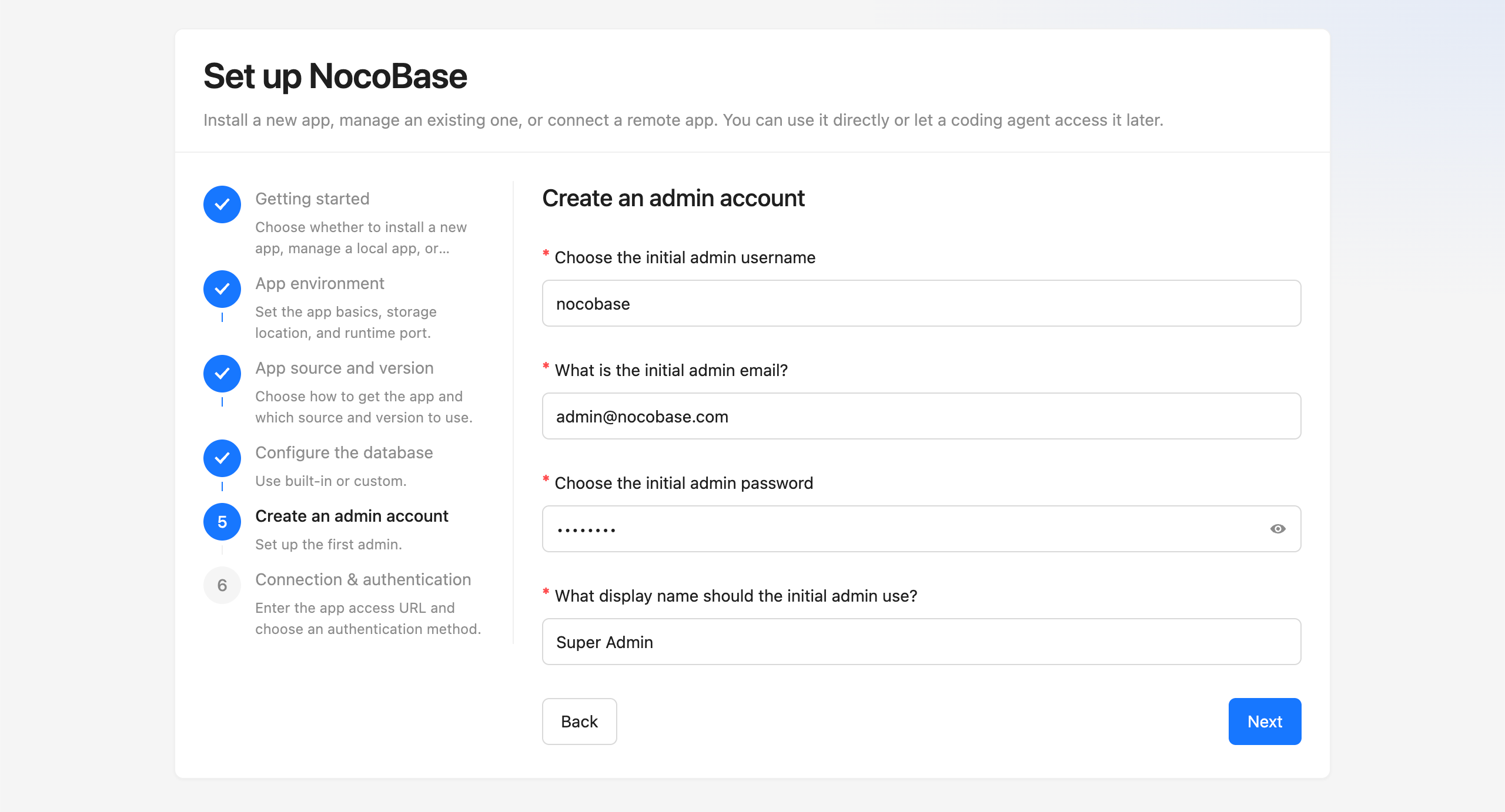Click the 'Choose the initial admin username' label
The height and width of the screenshot is (812, 1505).
[x=685, y=257]
